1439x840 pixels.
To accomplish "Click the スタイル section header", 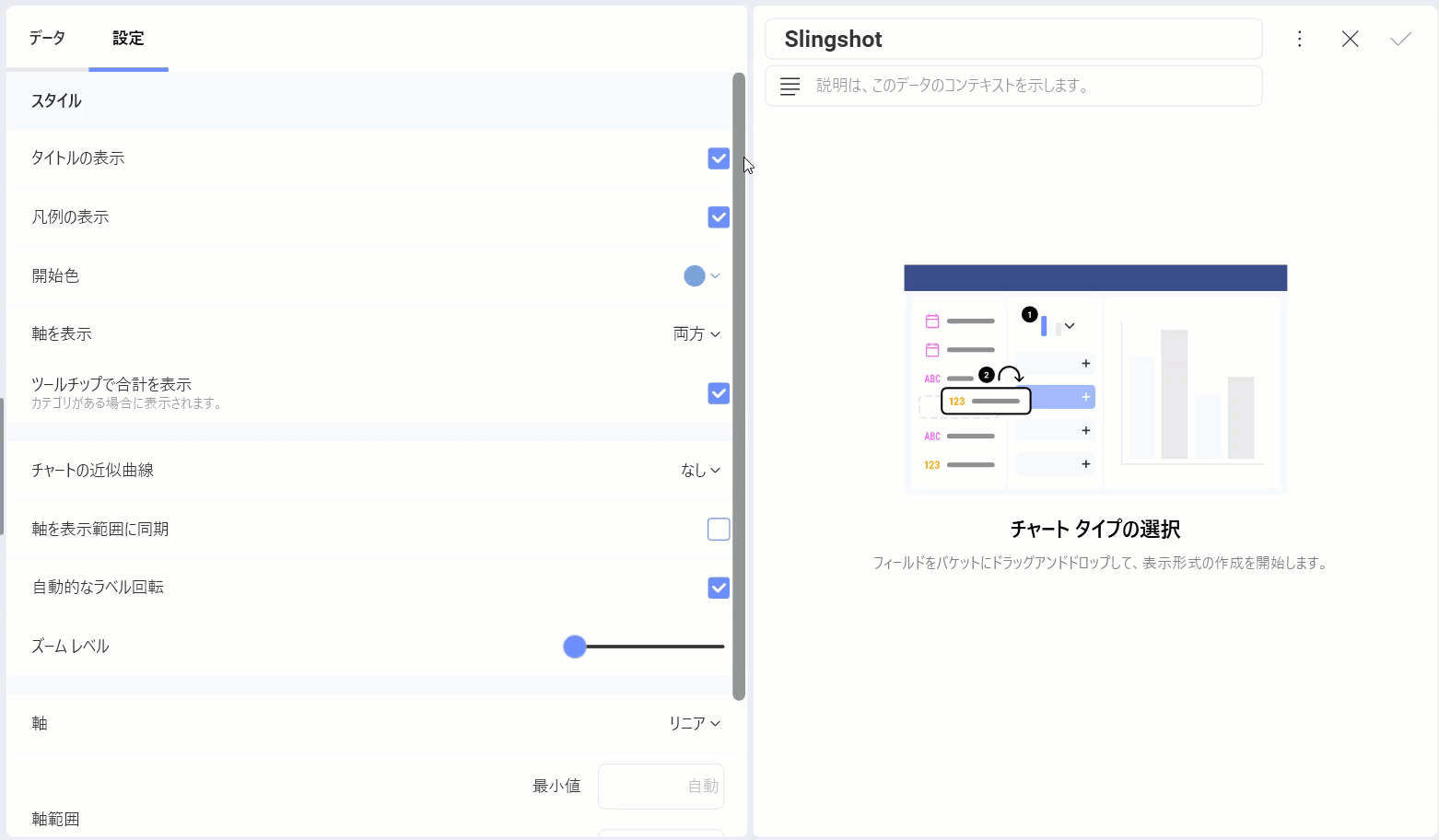I will (x=369, y=101).
